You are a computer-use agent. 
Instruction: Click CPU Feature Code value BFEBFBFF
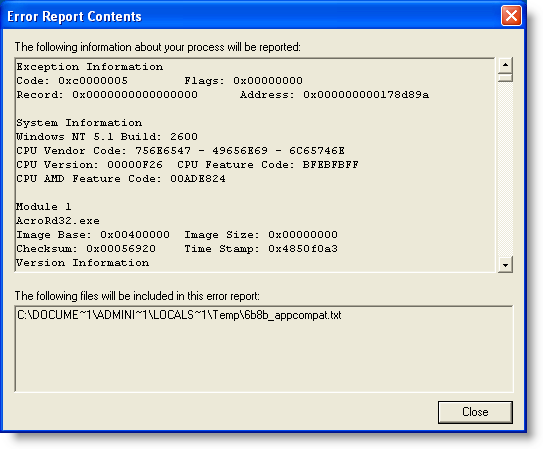[330, 164]
